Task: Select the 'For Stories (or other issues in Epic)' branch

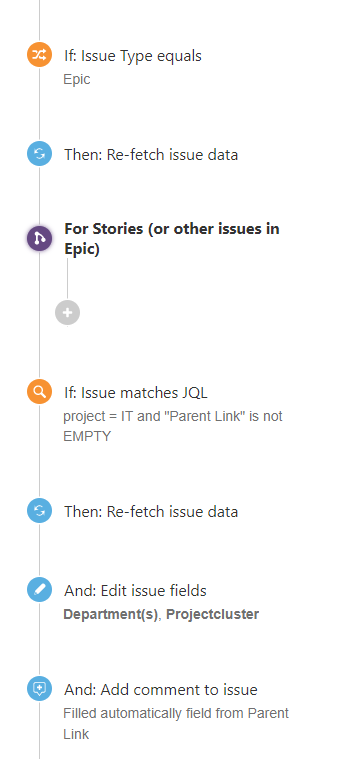Action: pyautogui.click(x=172, y=239)
